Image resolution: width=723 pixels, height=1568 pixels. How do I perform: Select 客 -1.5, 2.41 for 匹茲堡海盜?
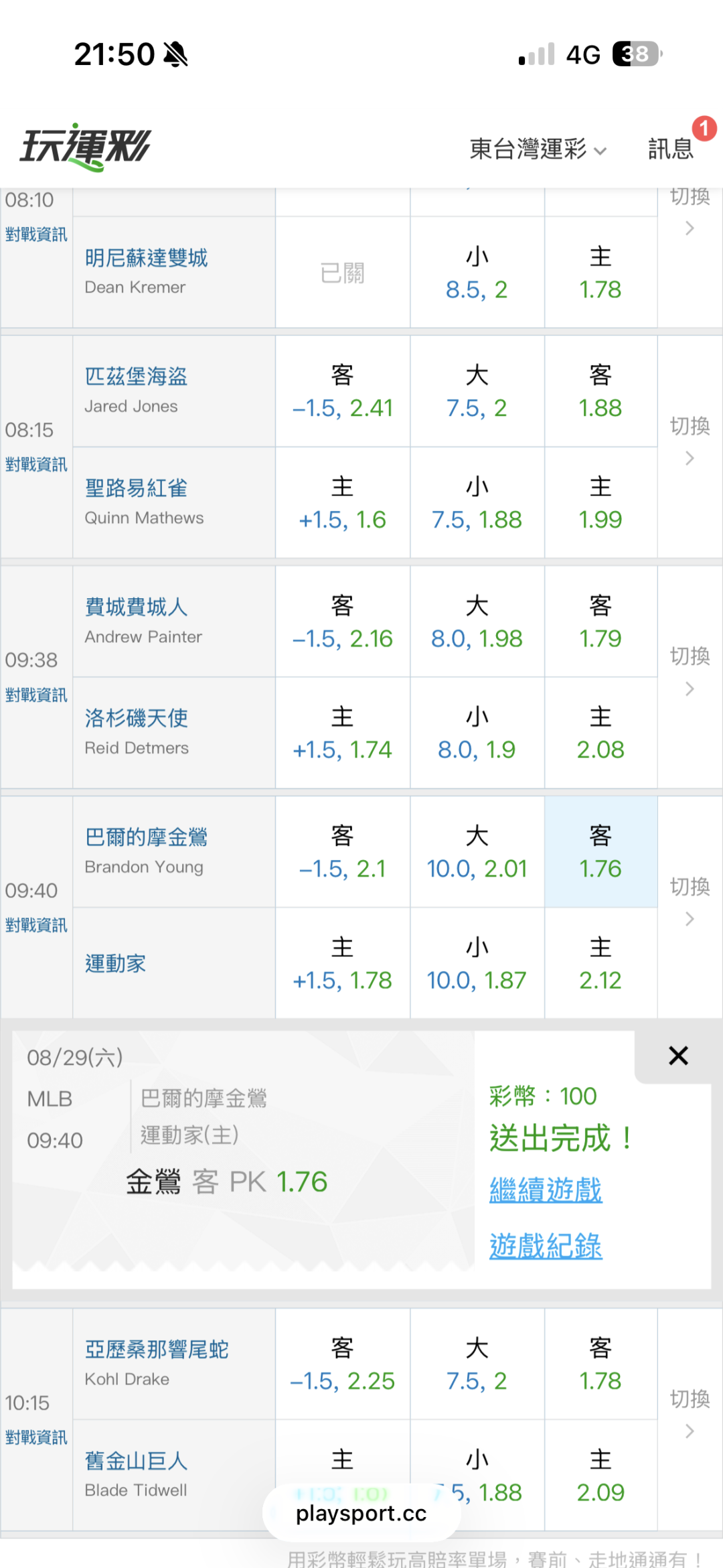point(342,391)
